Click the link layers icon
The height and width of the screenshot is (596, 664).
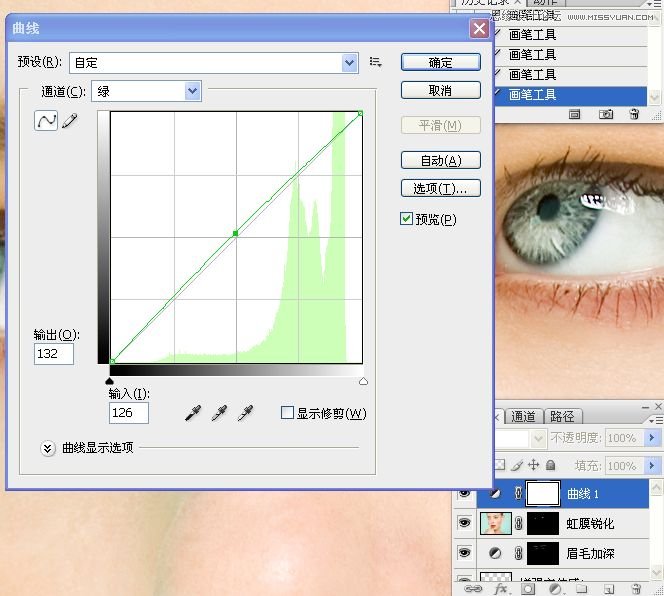(473, 589)
